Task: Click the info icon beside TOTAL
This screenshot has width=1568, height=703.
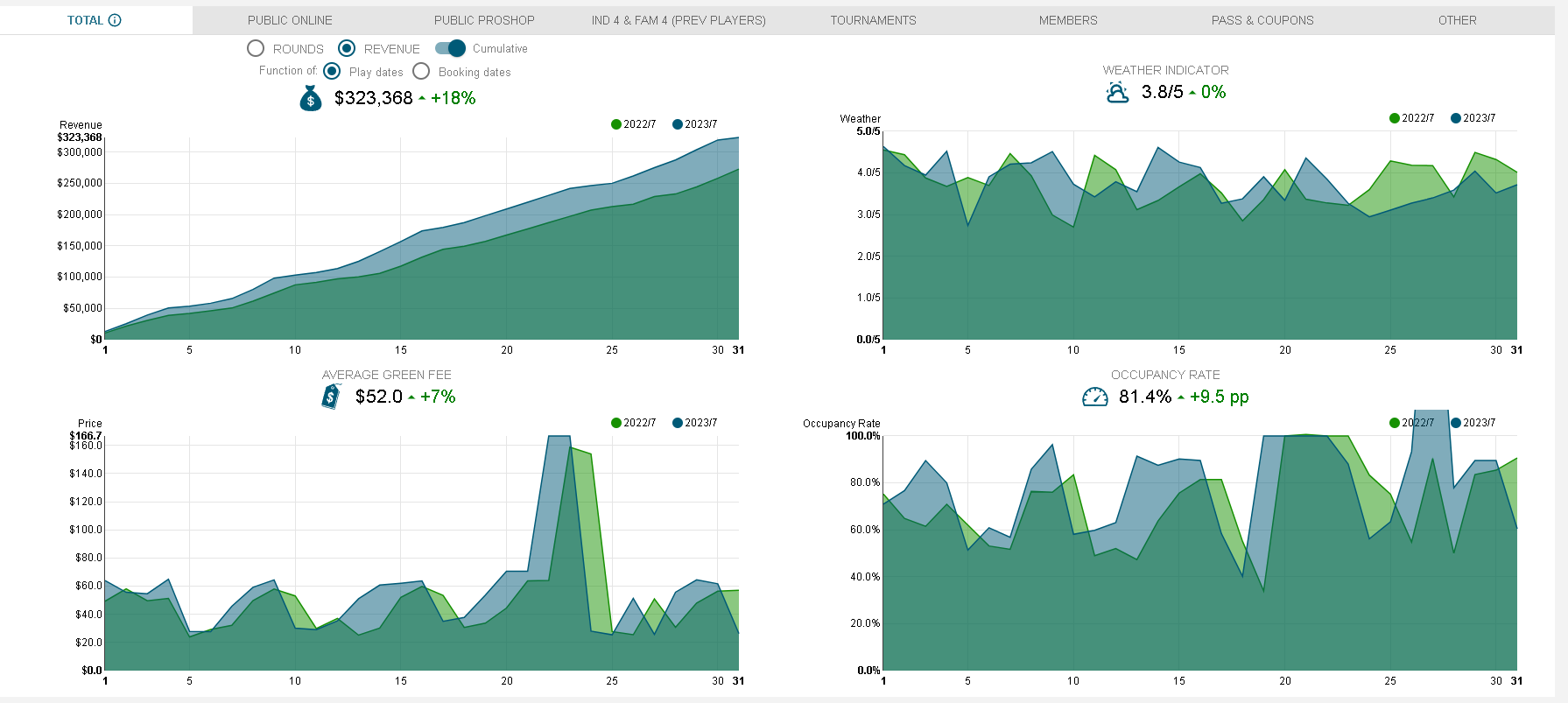Action: pyautogui.click(x=115, y=20)
